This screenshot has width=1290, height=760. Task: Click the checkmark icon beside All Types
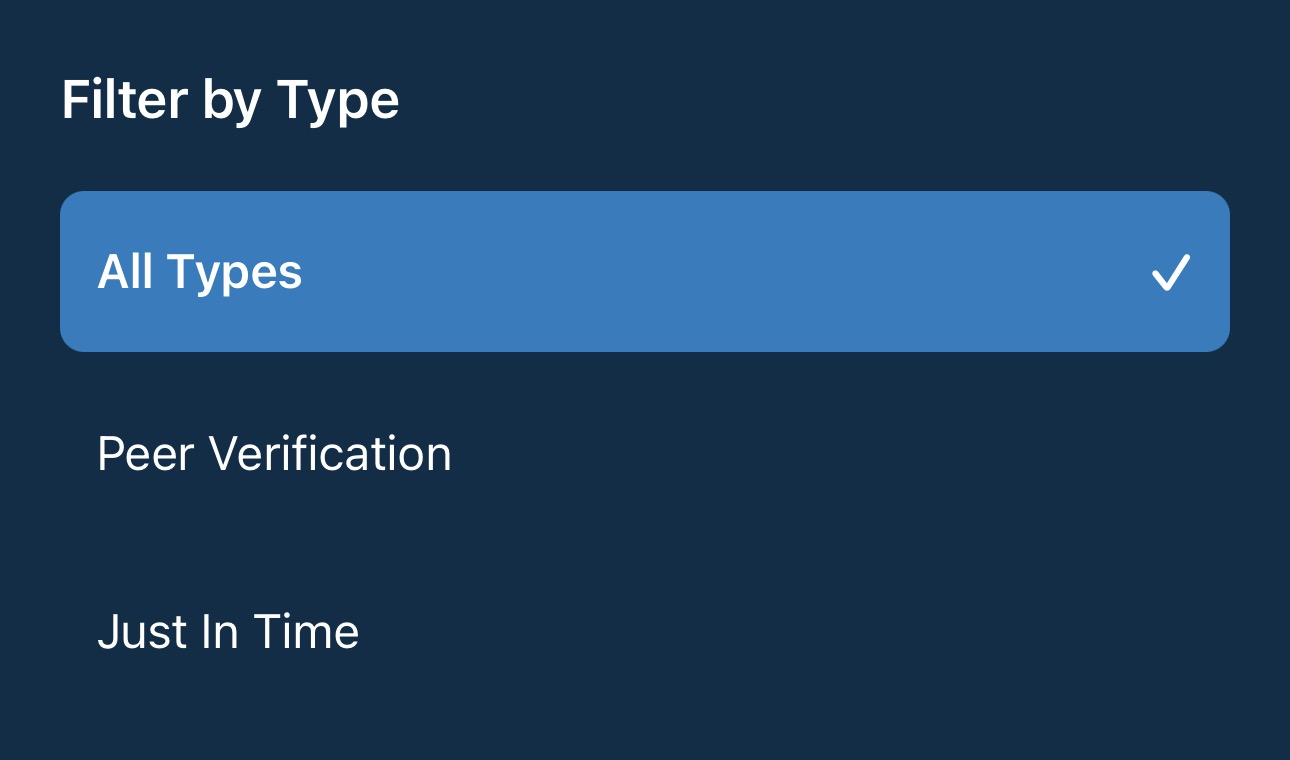[1169, 272]
